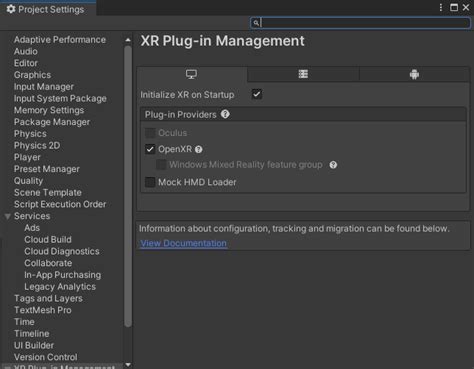Screen dimensions: 474x369
Task: Click the settings list vertical scrollbar
Action: (x=128, y=186)
